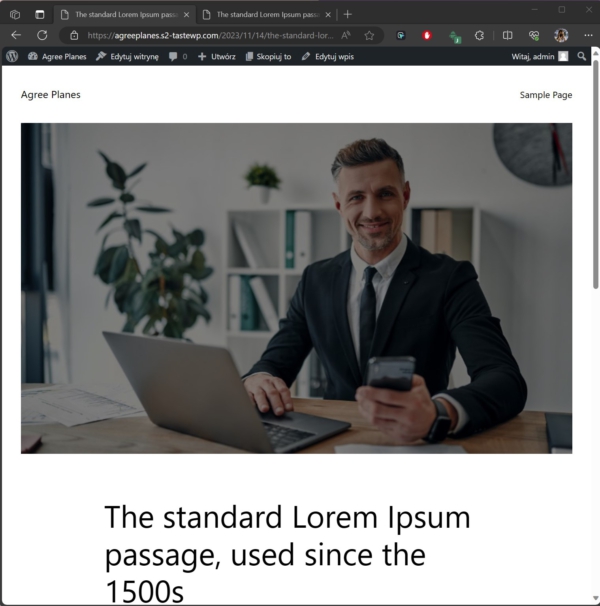This screenshot has height=606, width=600.
Task: Click the page vertical scrollbar thumb
Action: click(596, 174)
